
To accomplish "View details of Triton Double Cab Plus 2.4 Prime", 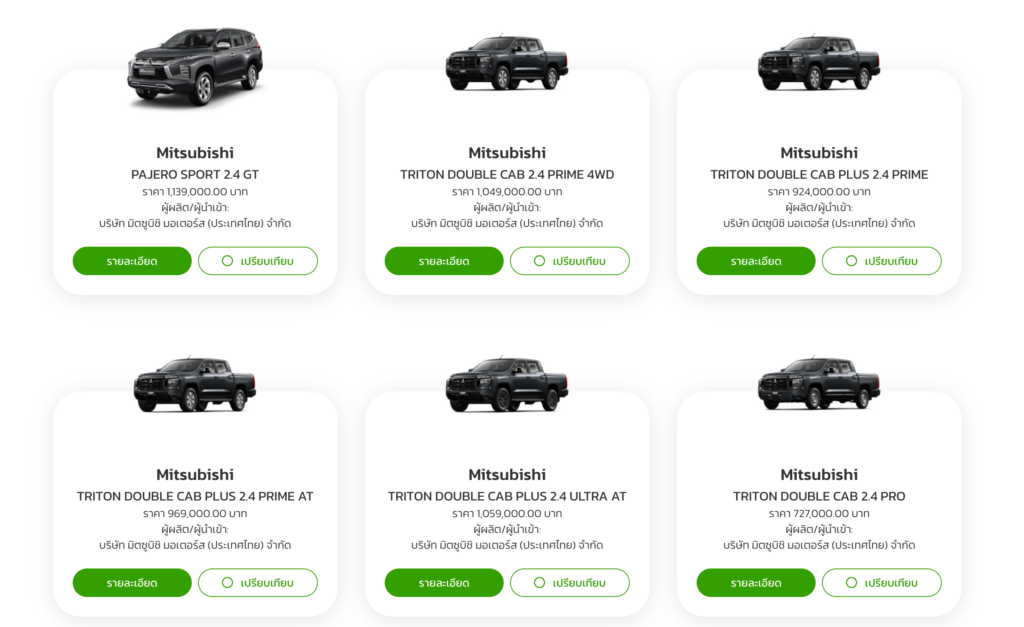I will tap(756, 261).
